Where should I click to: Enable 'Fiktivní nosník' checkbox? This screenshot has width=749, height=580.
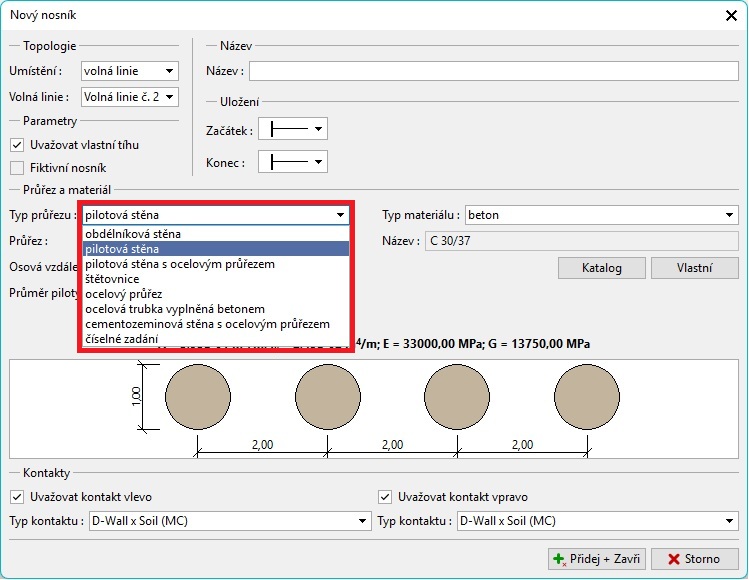click(17, 168)
